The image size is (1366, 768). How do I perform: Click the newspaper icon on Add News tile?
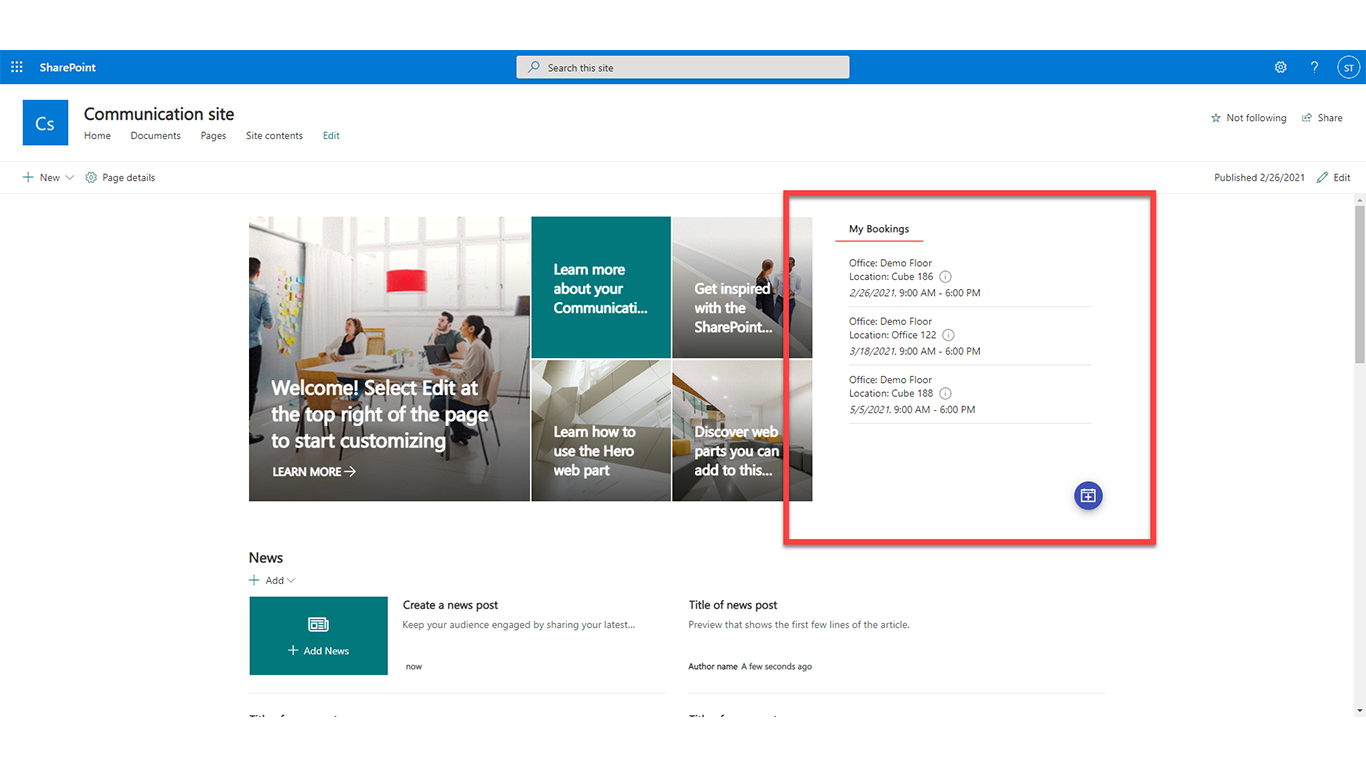click(318, 624)
